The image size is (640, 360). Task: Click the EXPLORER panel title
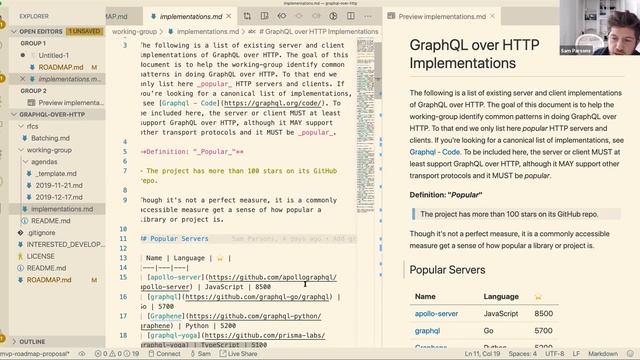[x=34, y=16]
